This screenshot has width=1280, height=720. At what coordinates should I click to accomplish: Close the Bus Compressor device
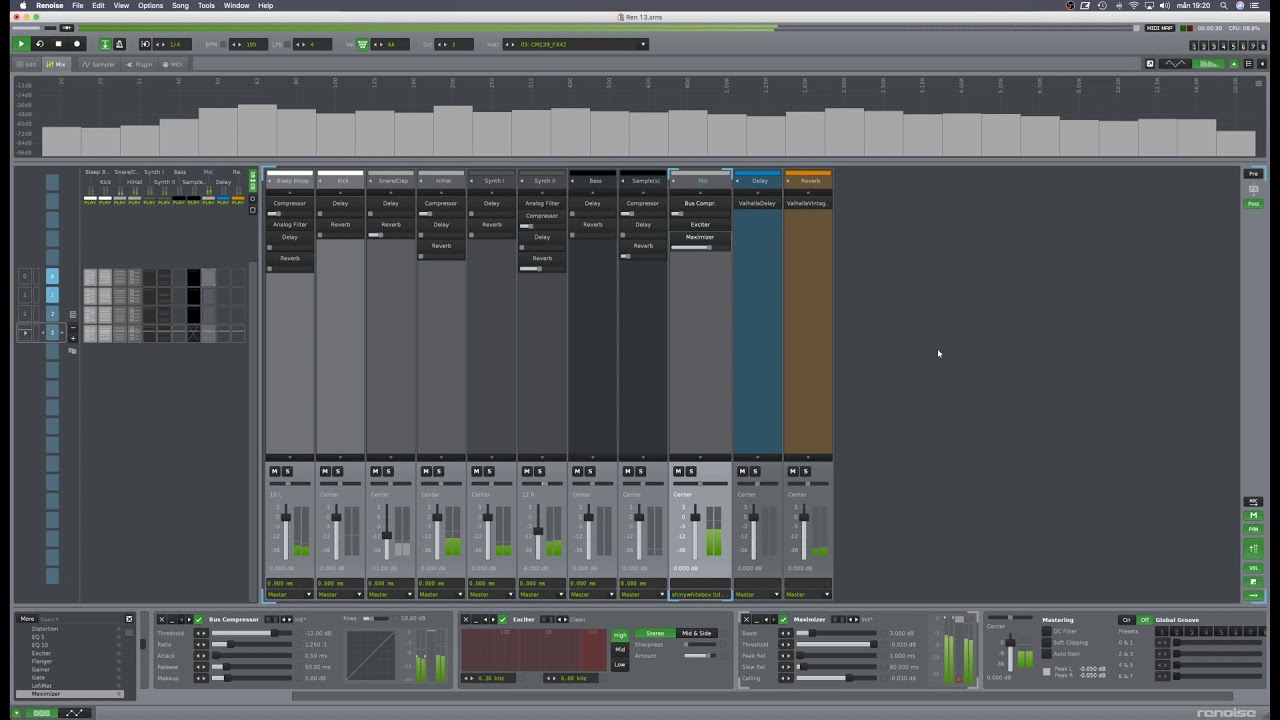(161, 619)
